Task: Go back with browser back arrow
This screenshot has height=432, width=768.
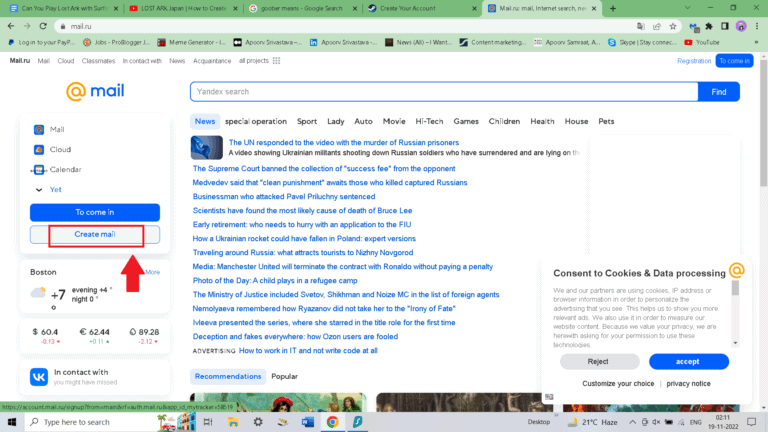Action: point(11,26)
